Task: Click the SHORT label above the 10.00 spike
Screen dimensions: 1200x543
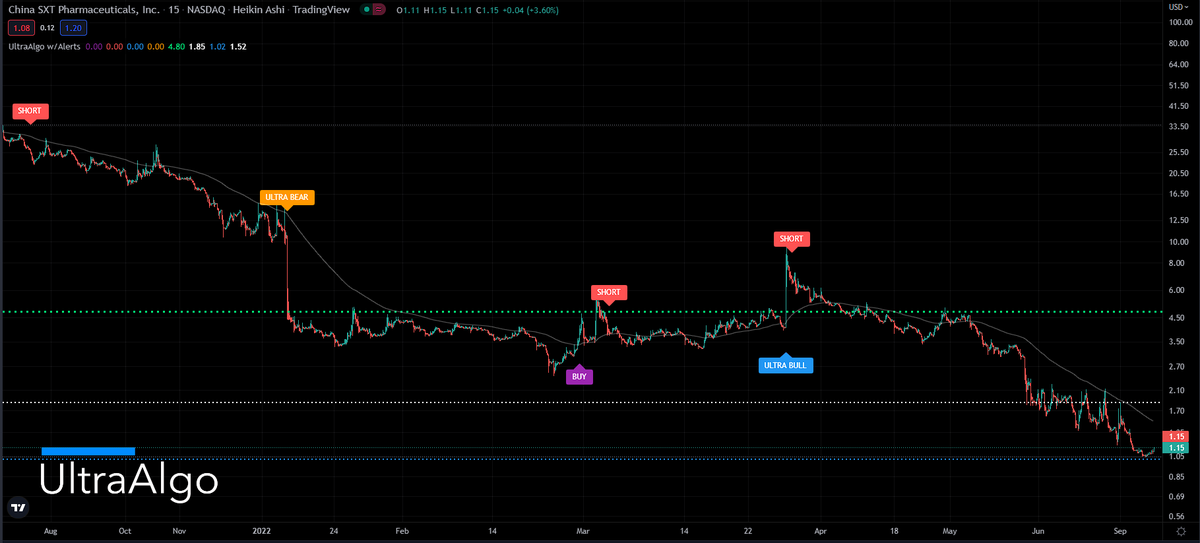Action: (x=791, y=239)
